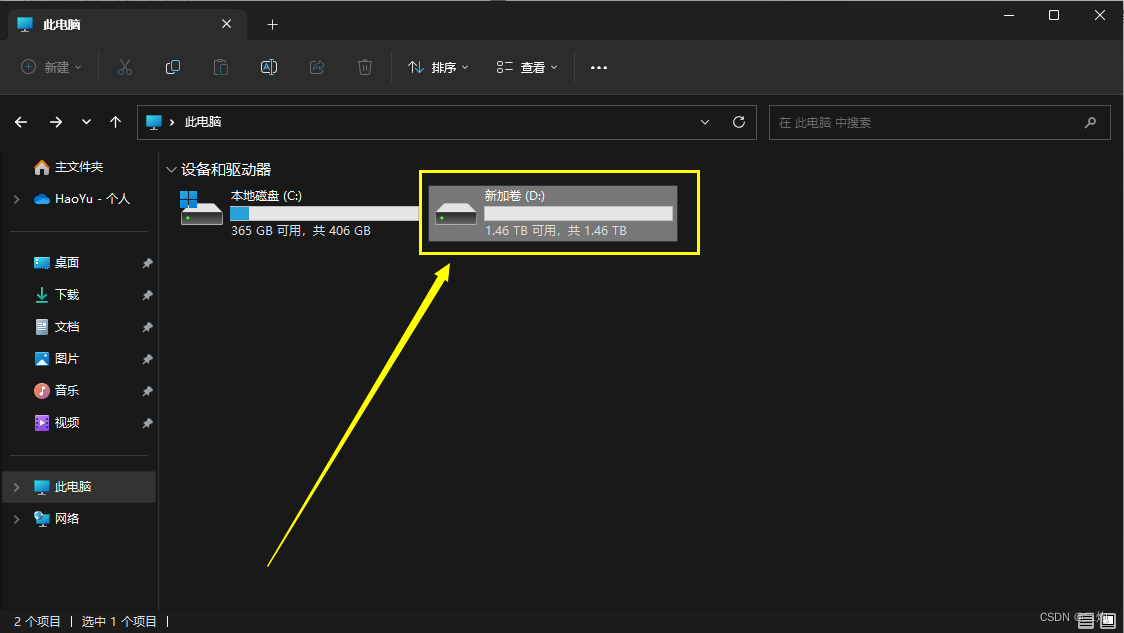The height and width of the screenshot is (633, 1124).
Task: Click the pin icon next to 音乐
Action: (147, 391)
